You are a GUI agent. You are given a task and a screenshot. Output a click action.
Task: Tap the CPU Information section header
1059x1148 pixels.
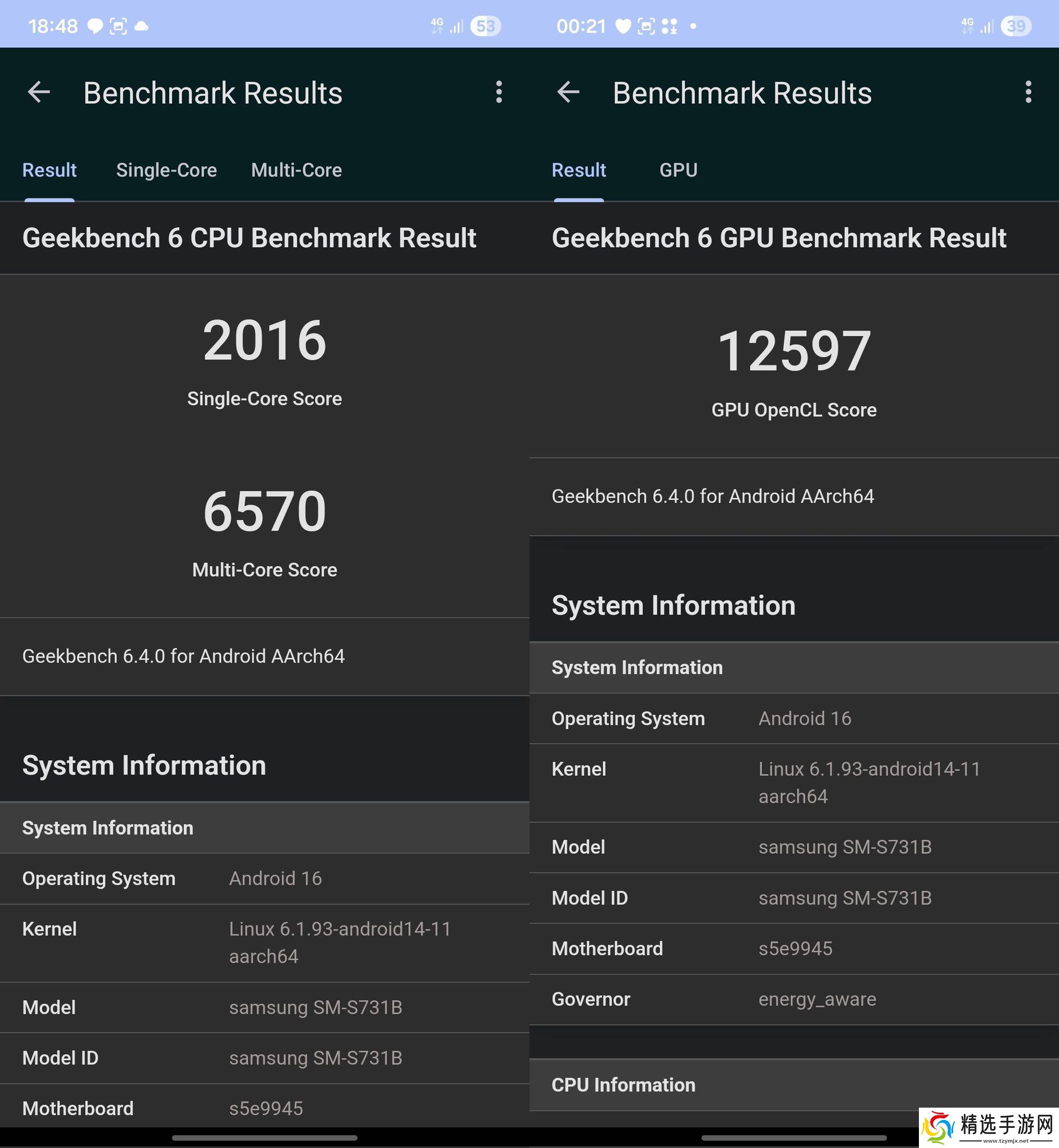[623, 1085]
